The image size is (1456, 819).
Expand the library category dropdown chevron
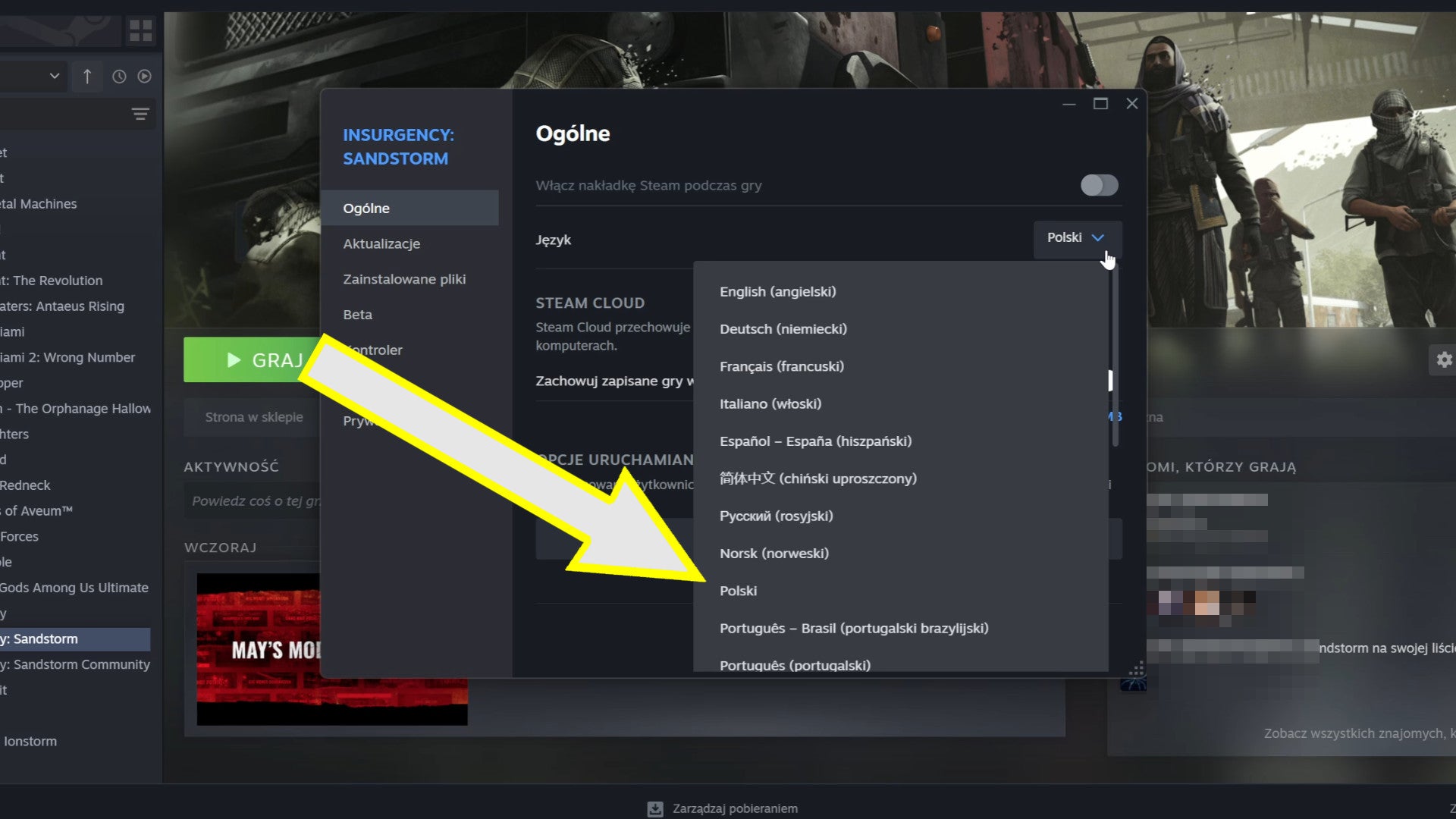pos(54,76)
